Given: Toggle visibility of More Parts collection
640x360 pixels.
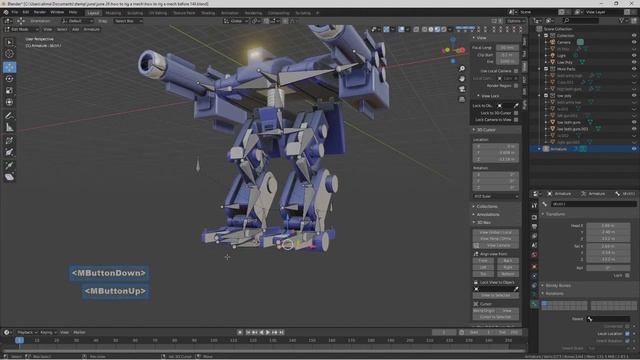Looking at the screenshot, I should click(634, 69).
